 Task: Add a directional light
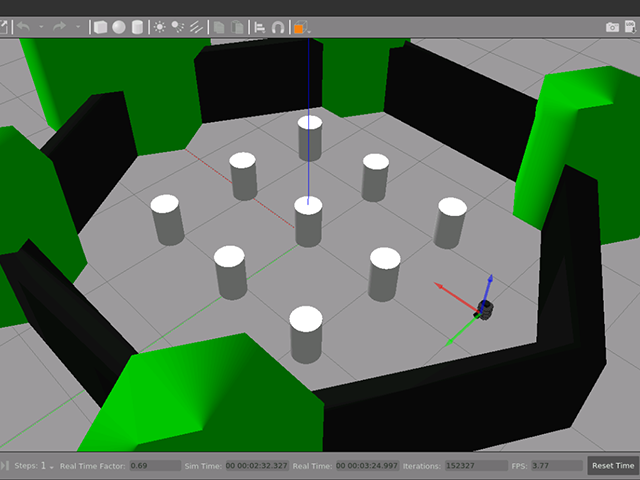pos(196,27)
